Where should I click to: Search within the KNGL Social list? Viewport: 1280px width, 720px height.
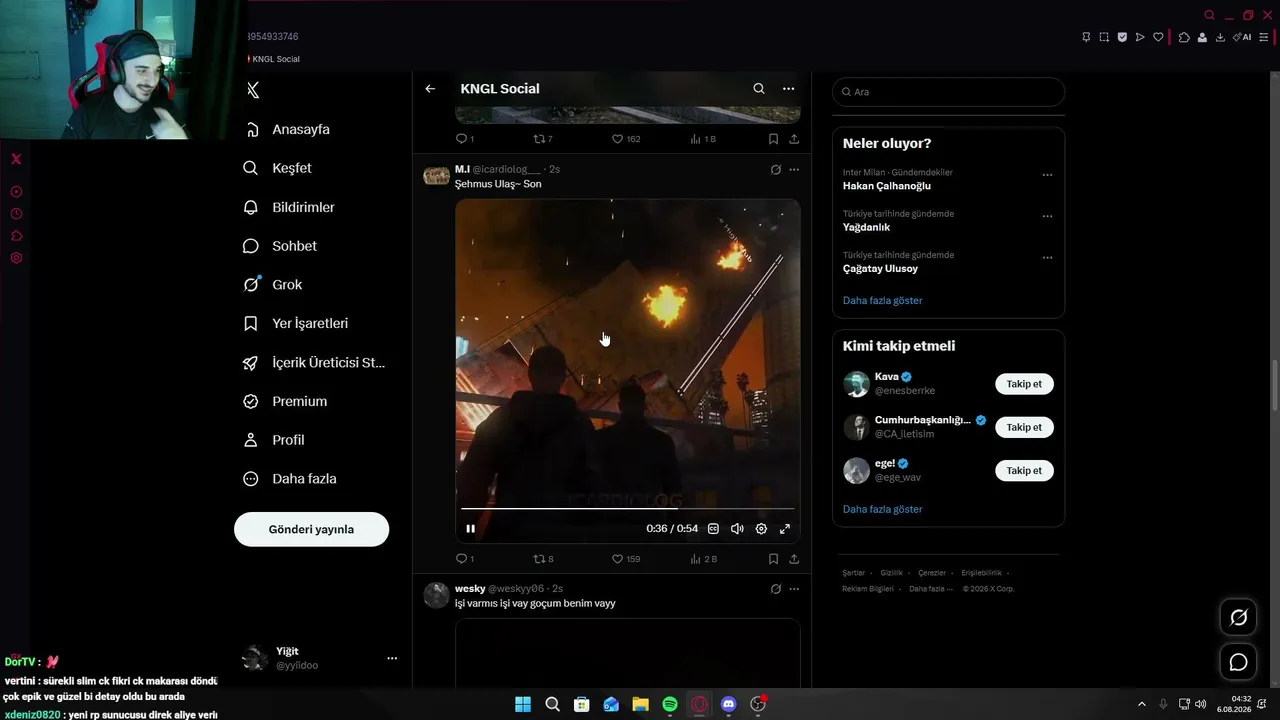[759, 89]
